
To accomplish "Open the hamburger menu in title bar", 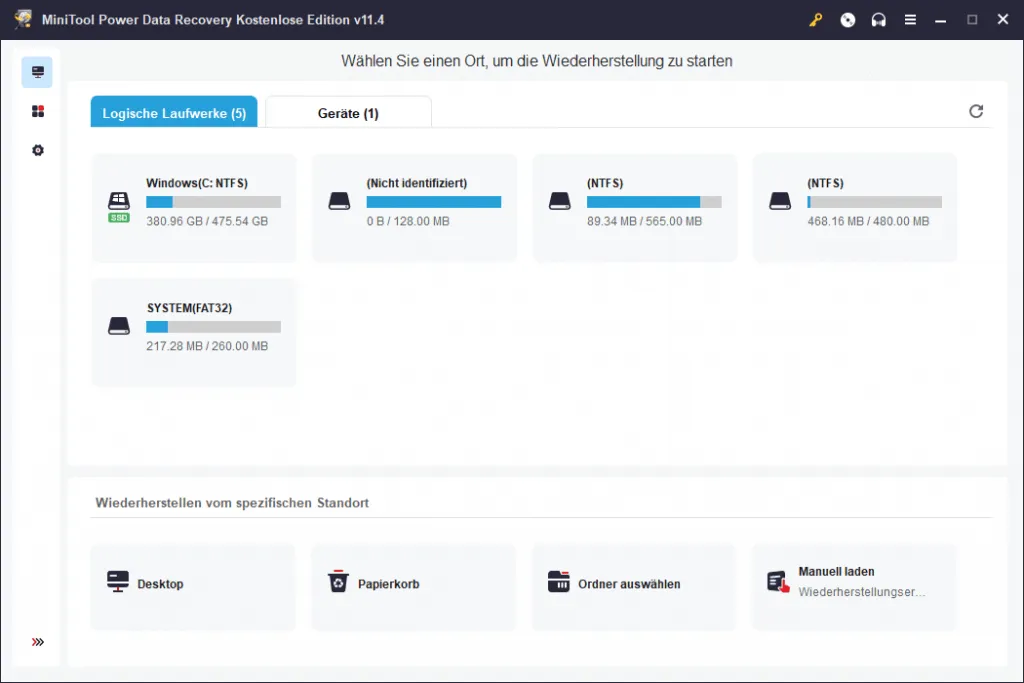I will point(910,20).
